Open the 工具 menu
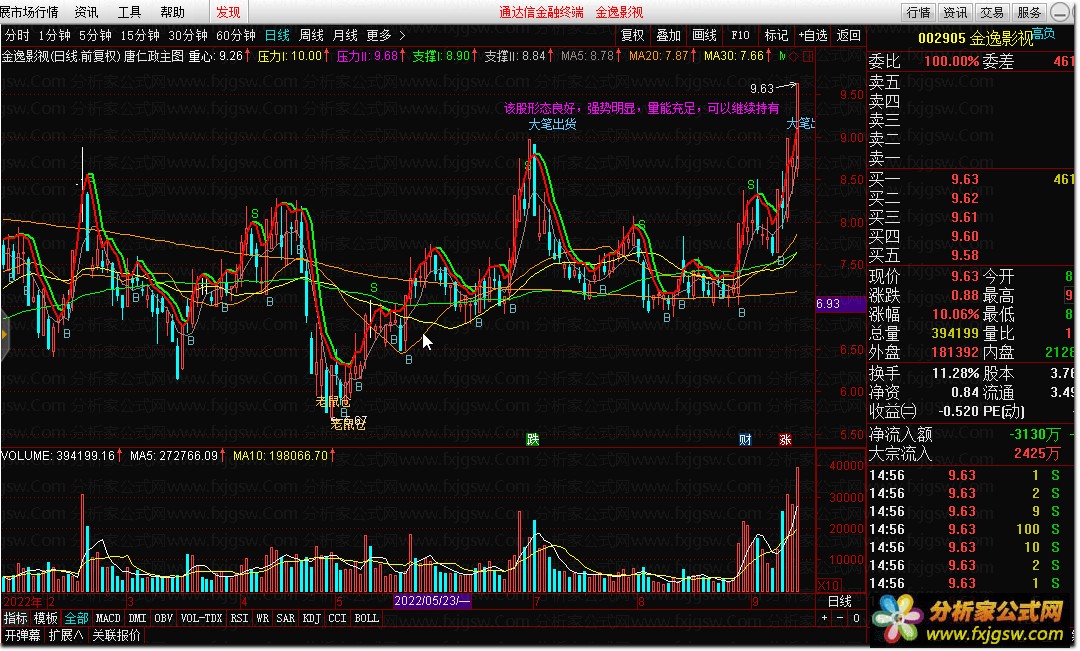Screen dimensions: 1080x651 (129, 12)
